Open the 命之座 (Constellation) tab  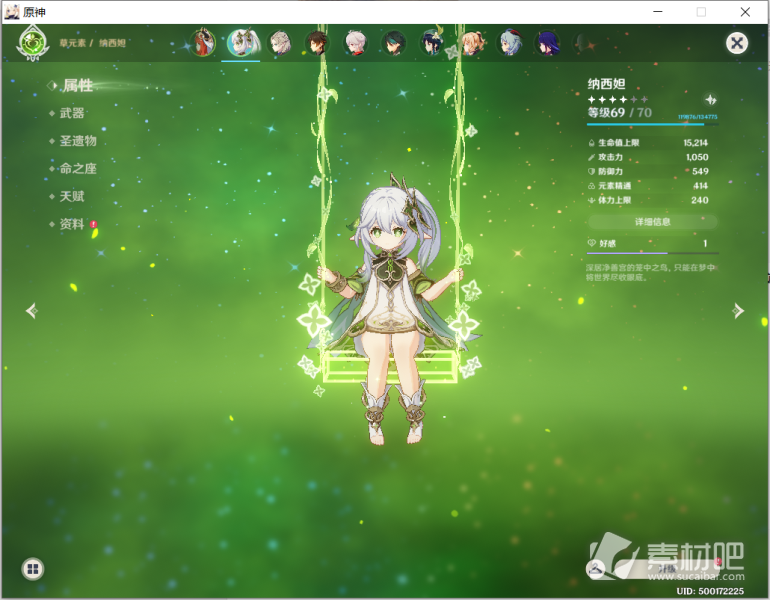click(78, 169)
